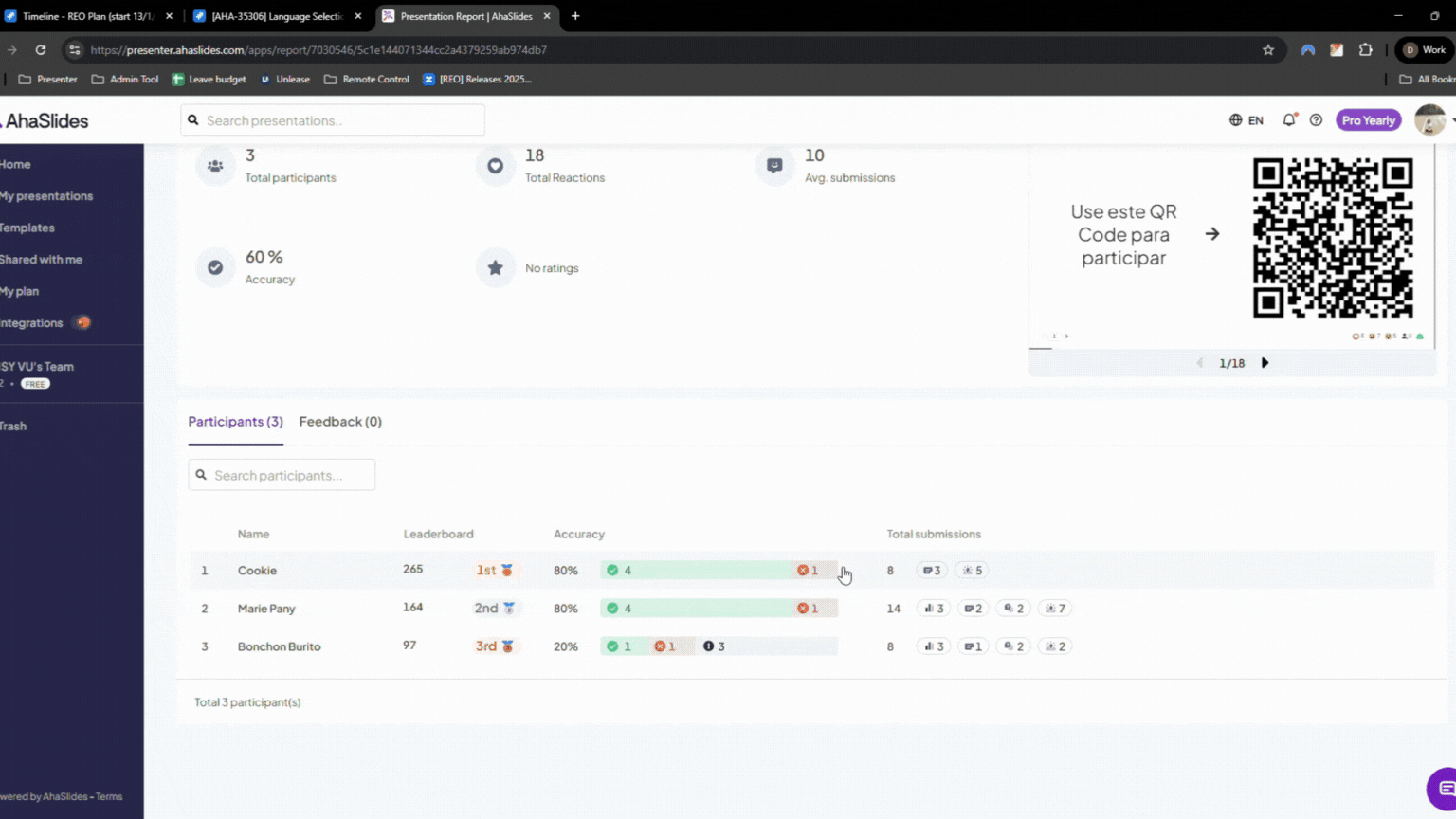Open the user avatar menu
The image size is (1456, 819).
point(1429,120)
